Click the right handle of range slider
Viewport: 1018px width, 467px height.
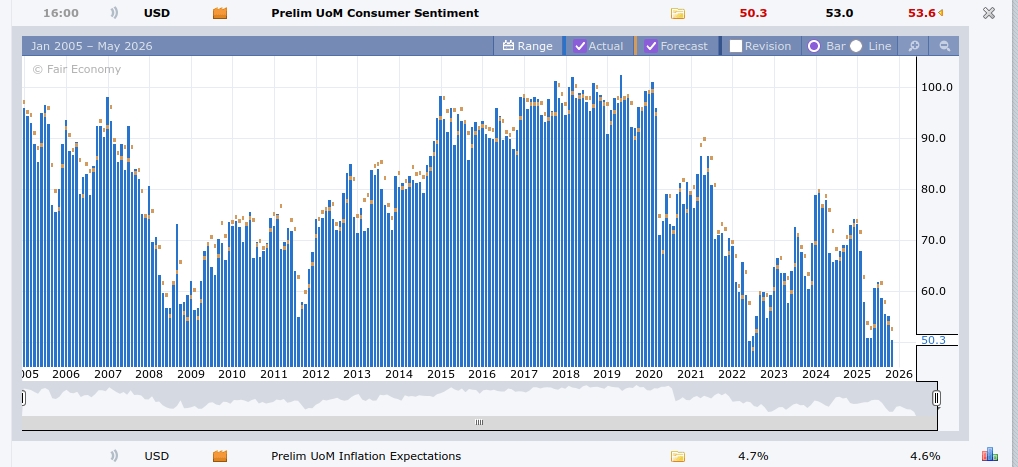tap(936, 398)
